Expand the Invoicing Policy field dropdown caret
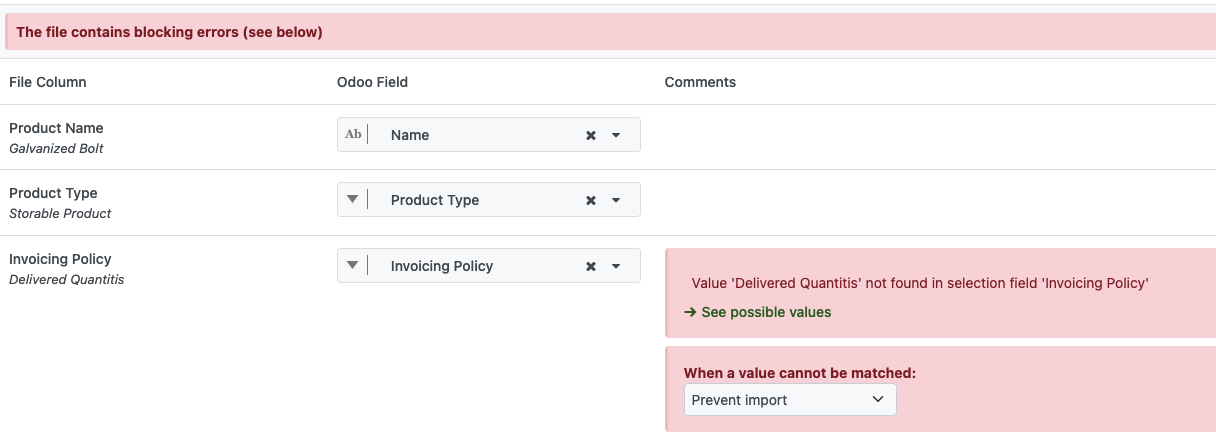The image size is (1216, 445). (x=616, y=266)
